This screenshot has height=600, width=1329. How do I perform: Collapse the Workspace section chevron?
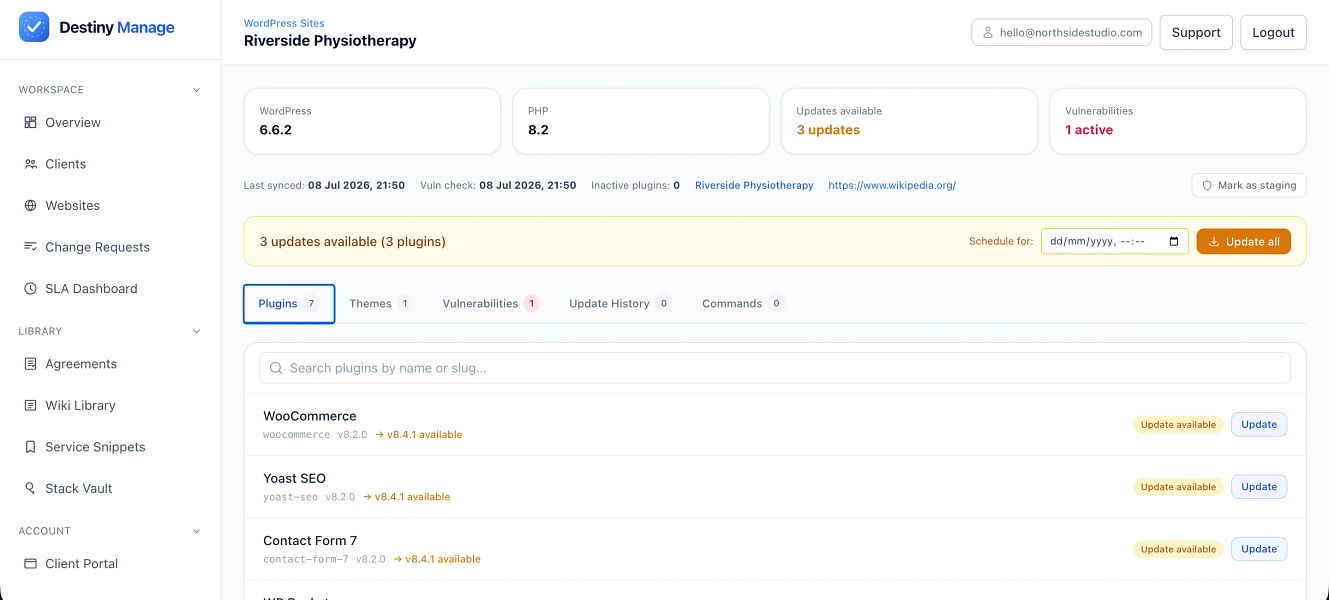(x=196, y=90)
